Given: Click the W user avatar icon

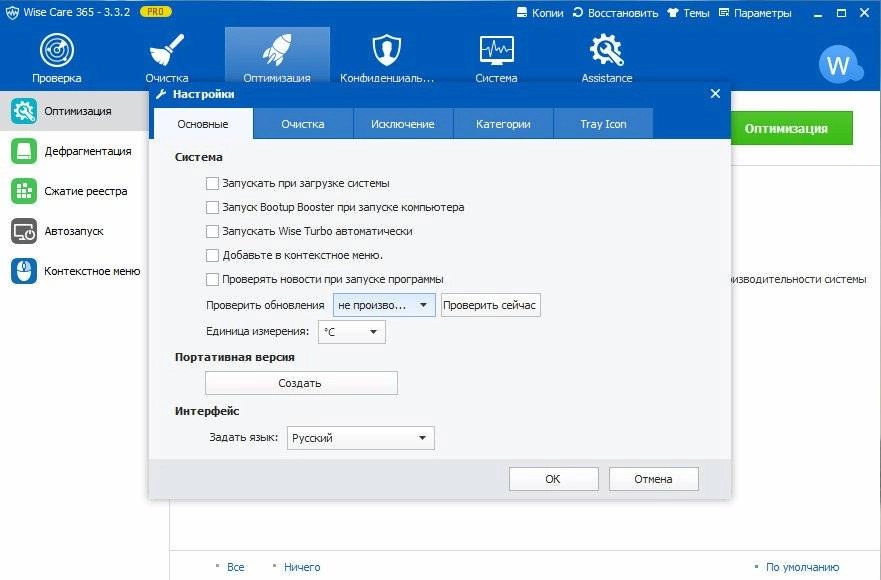Looking at the screenshot, I should pyautogui.click(x=839, y=64).
